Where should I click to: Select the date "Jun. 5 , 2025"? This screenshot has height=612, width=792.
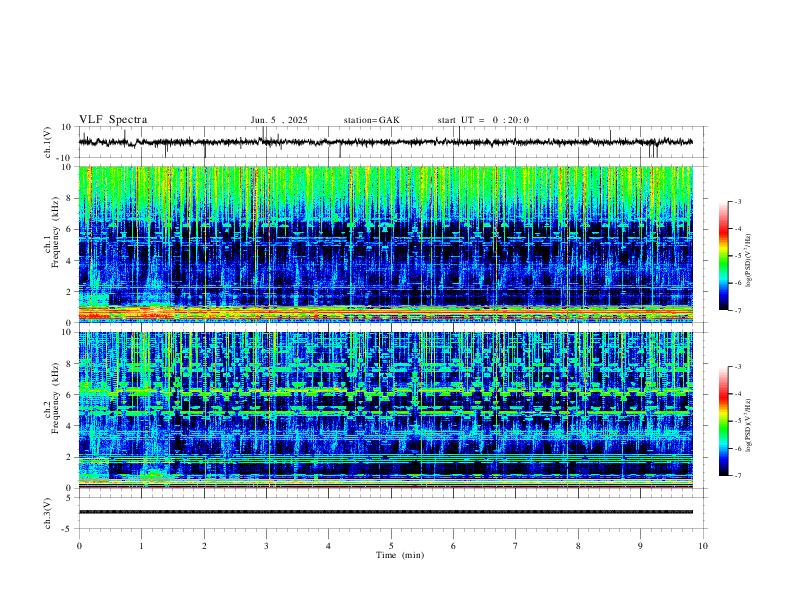tap(279, 120)
